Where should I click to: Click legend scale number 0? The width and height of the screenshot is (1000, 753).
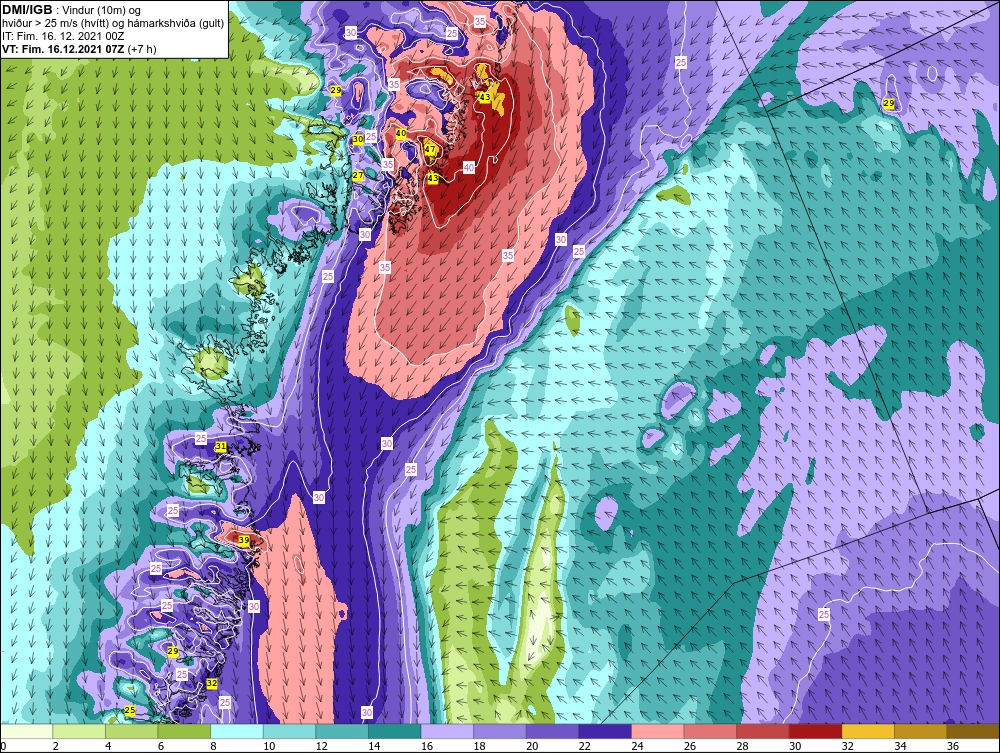pos(3,746)
